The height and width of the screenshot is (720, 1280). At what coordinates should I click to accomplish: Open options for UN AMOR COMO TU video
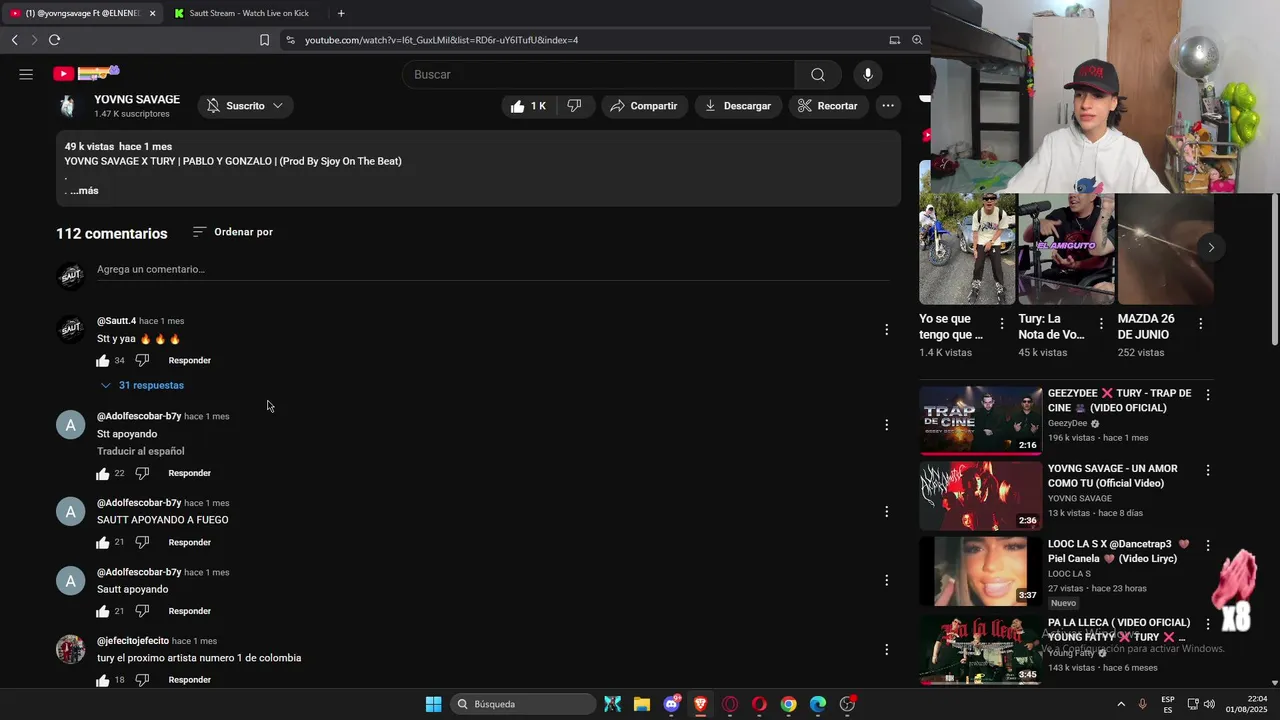coord(1207,470)
